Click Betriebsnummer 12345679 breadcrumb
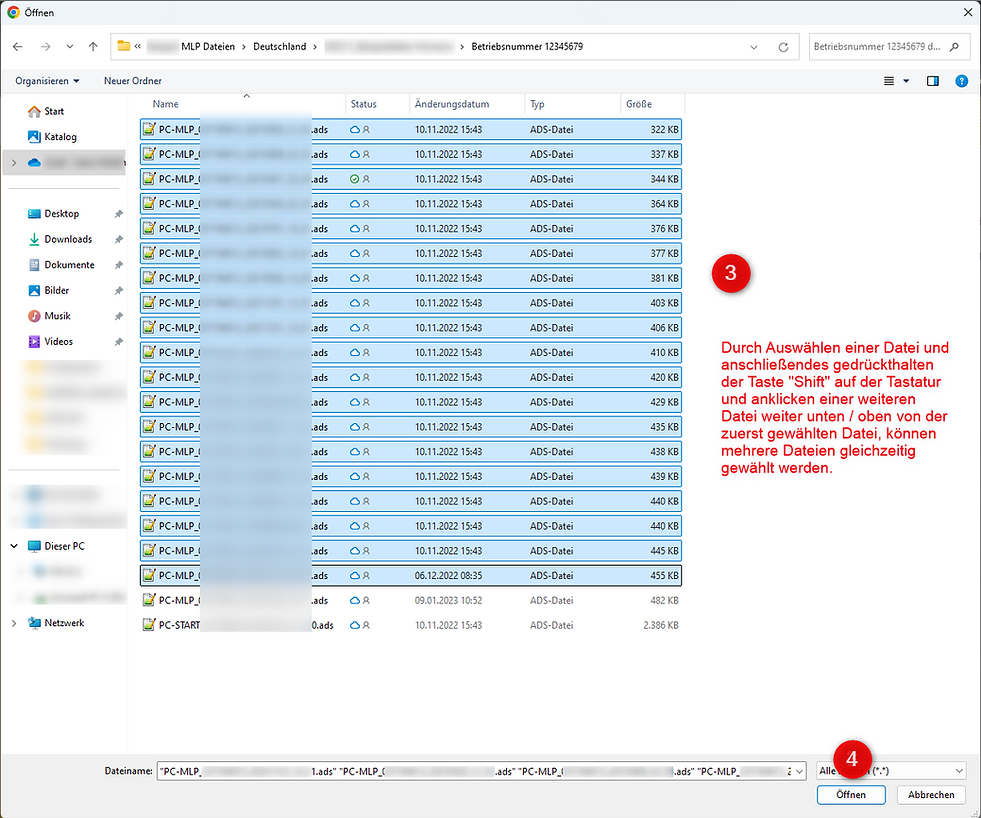 [527, 46]
